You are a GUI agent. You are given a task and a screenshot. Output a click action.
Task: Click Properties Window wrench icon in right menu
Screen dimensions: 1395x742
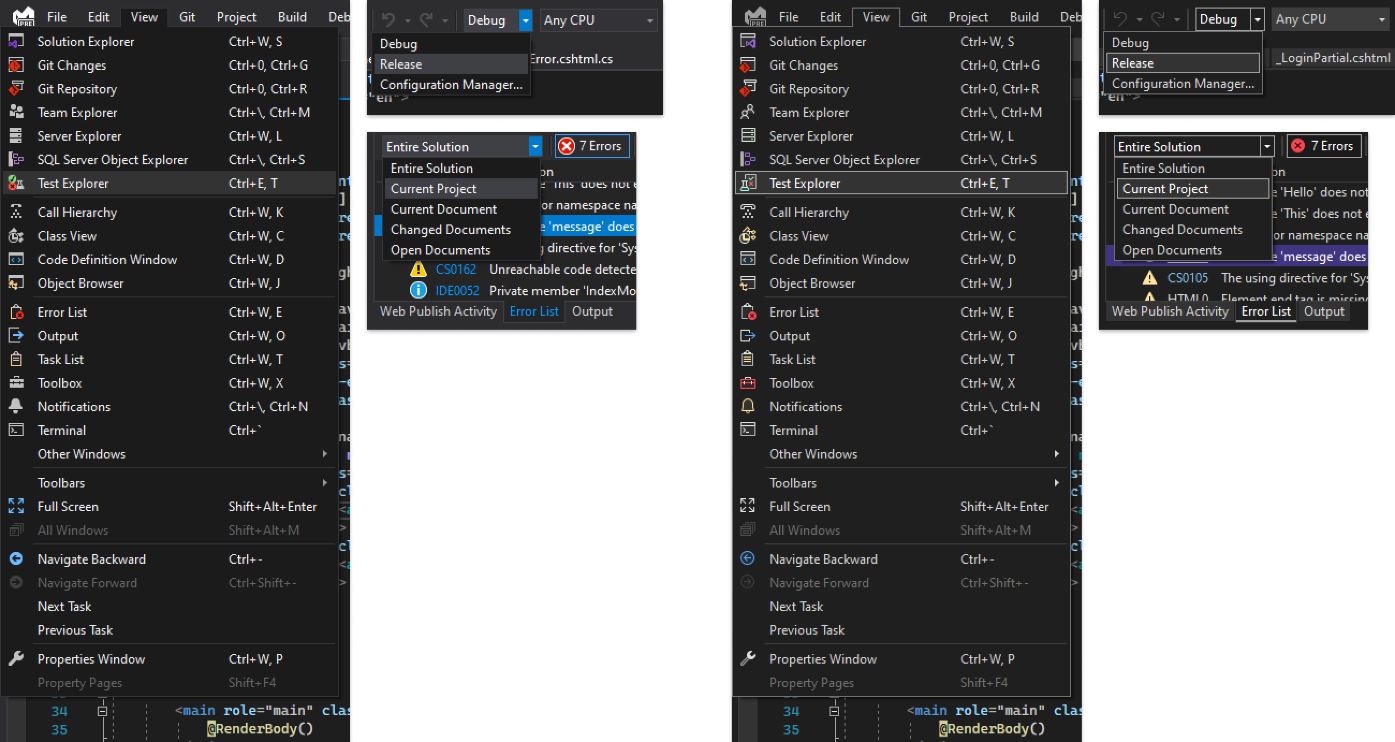click(748, 660)
